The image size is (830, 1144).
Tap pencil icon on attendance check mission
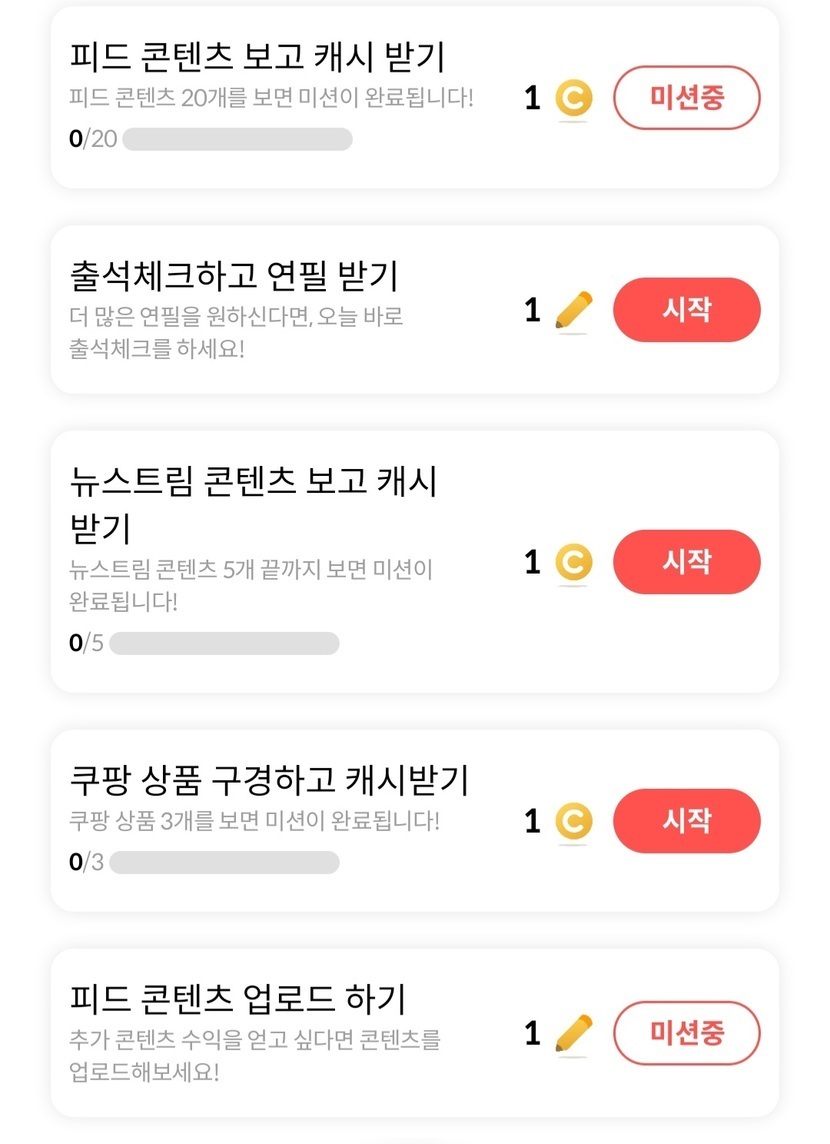[573, 311]
